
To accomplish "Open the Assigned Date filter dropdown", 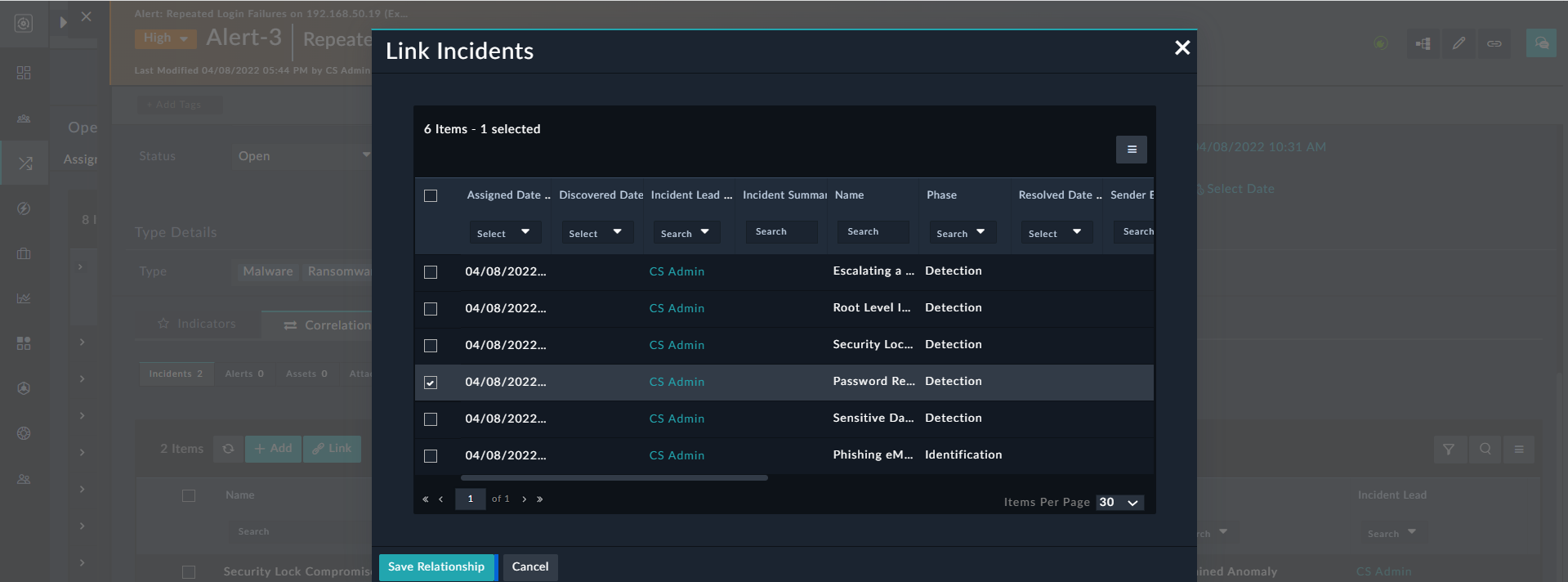I will pyautogui.click(x=503, y=233).
